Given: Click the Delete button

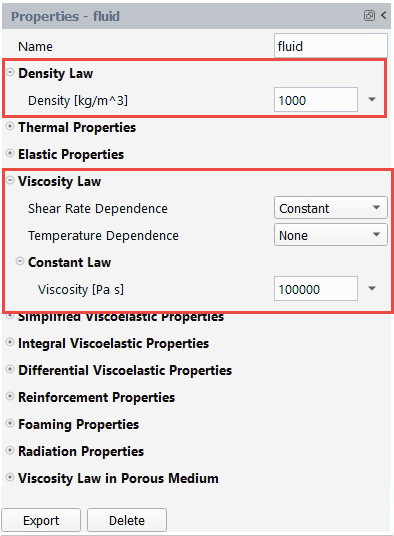Looking at the screenshot, I should click(x=127, y=520).
